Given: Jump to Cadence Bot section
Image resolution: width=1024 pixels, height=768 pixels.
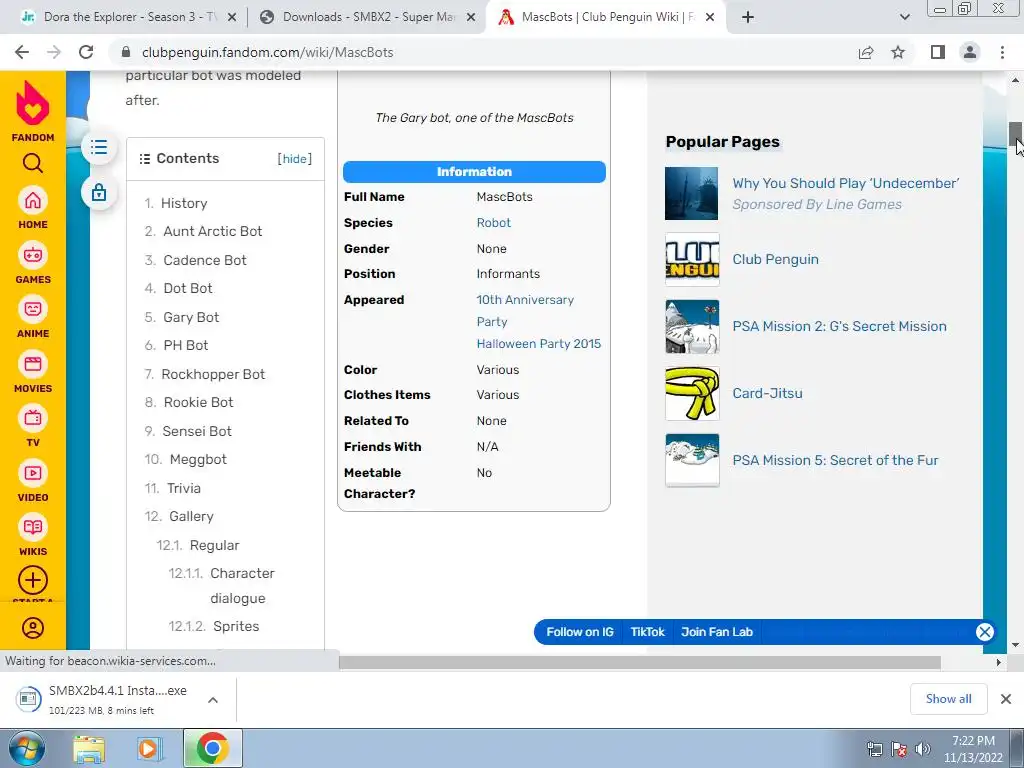Looking at the screenshot, I should (x=204, y=260).
